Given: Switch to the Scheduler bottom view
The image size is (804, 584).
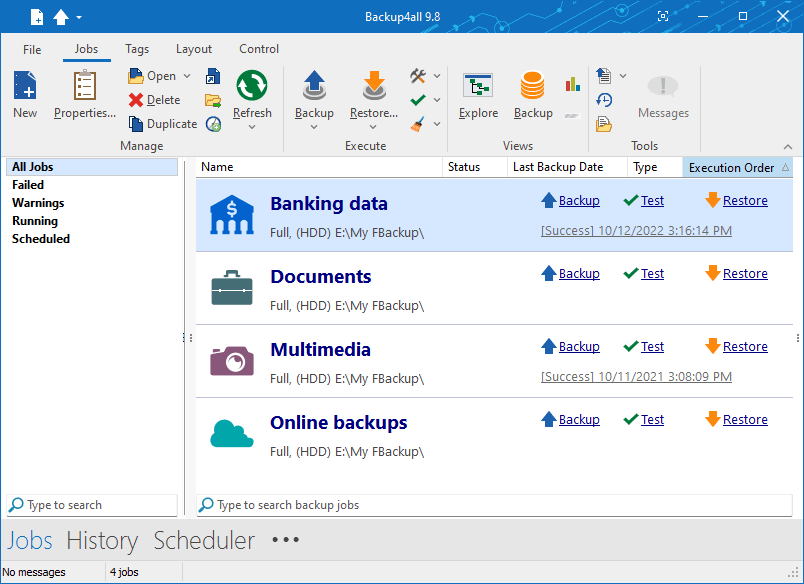Looking at the screenshot, I should (x=204, y=540).
